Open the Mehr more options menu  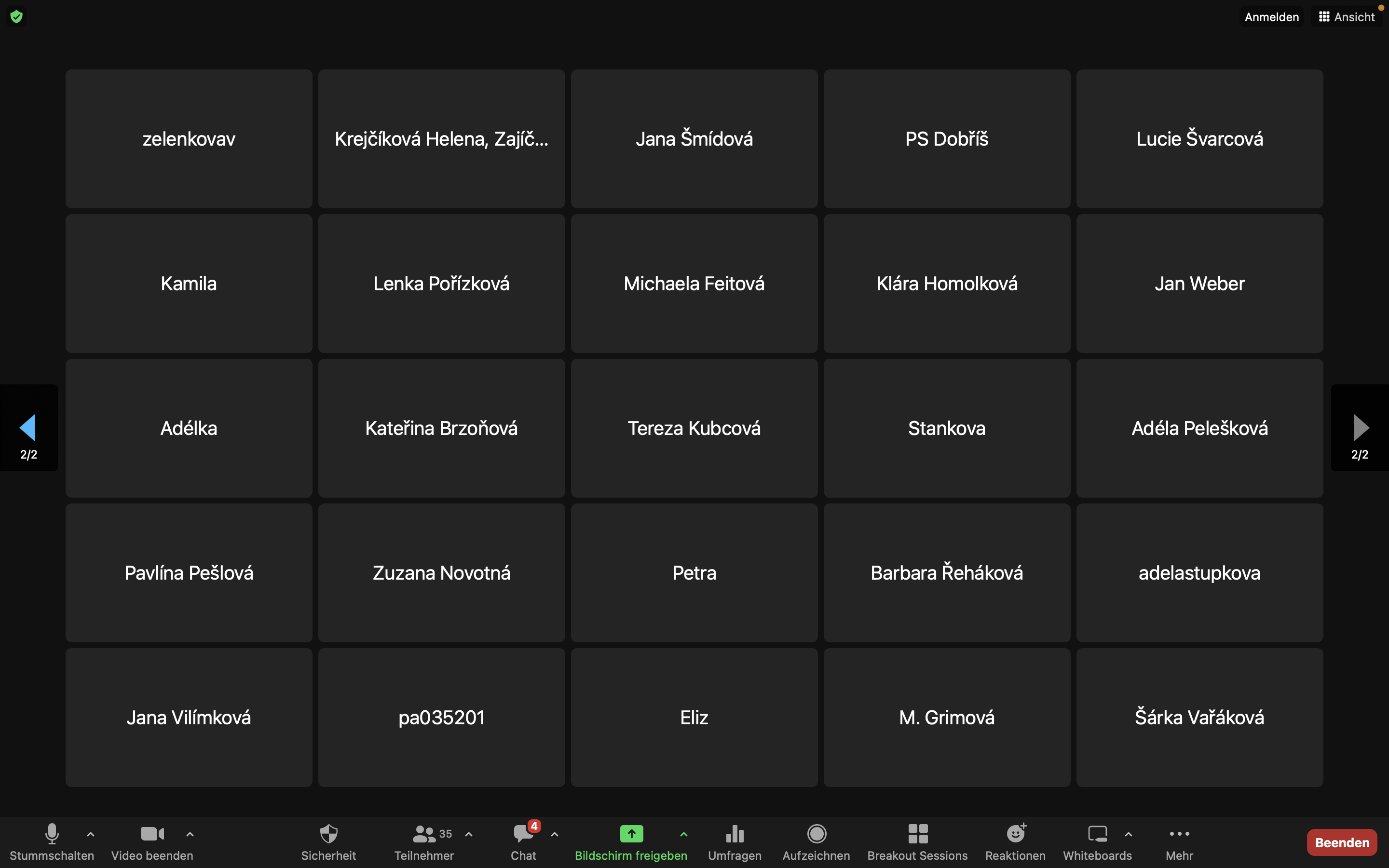(x=1179, y=841)
